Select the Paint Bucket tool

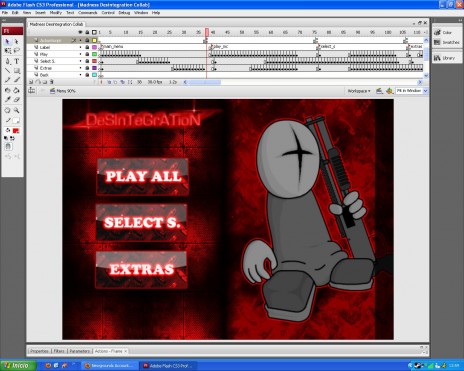16,90
